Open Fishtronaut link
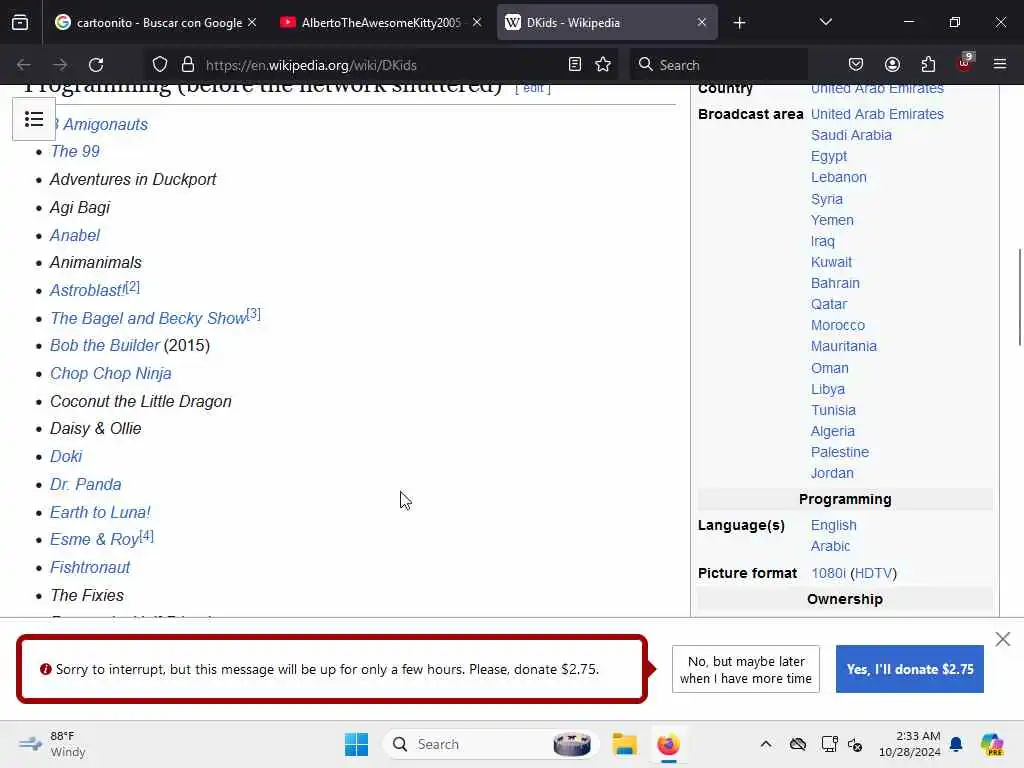The image size is (1024, 768). pos(90,568)
